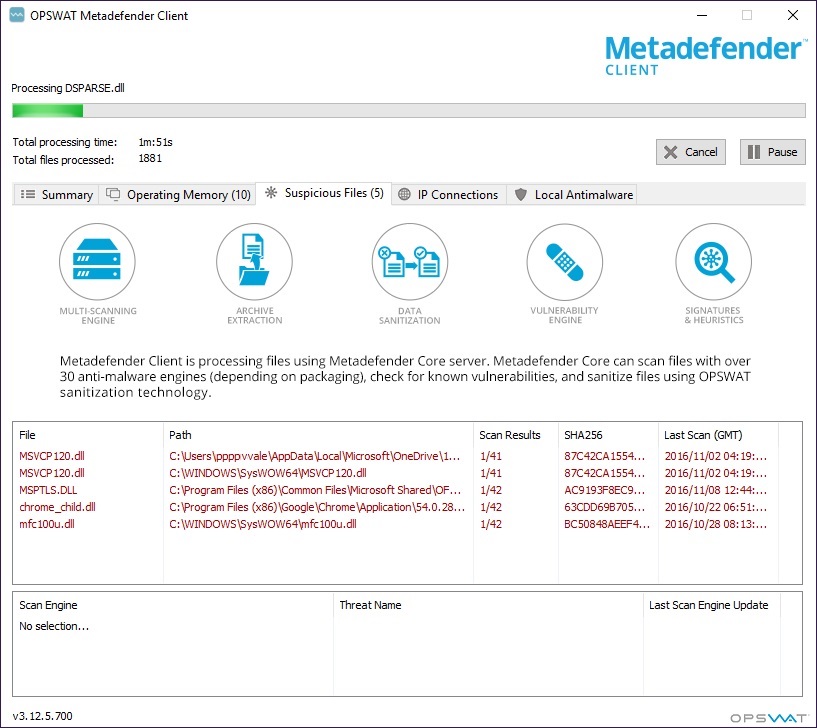The width and height of the screenshot is (817, 728).
Task: Switch to Operating Memory (10) tab
Action: click(x=178, y=194)
